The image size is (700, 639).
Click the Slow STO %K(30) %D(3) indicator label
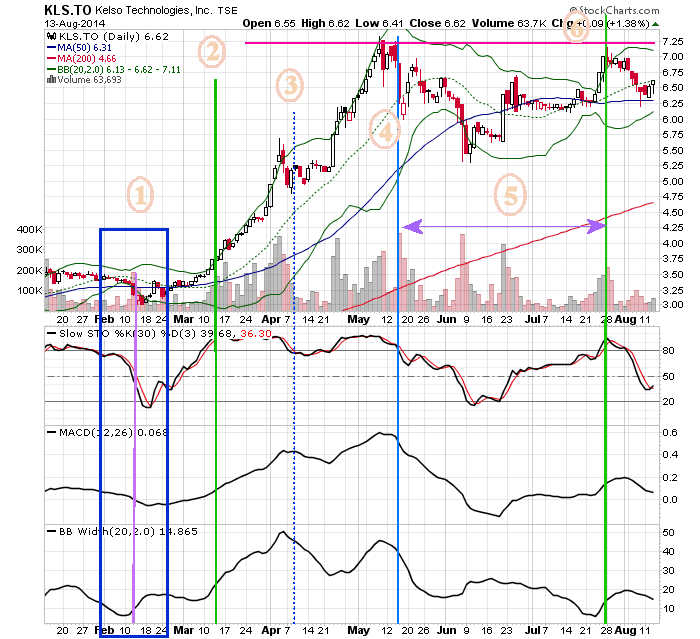(x=127, y=334)
